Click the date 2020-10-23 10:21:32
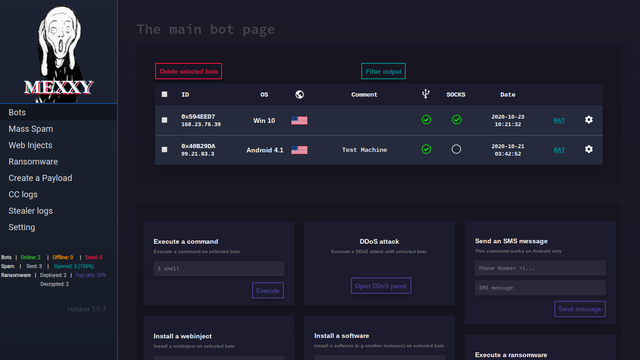640x360 pixels. tap(508, 120)
